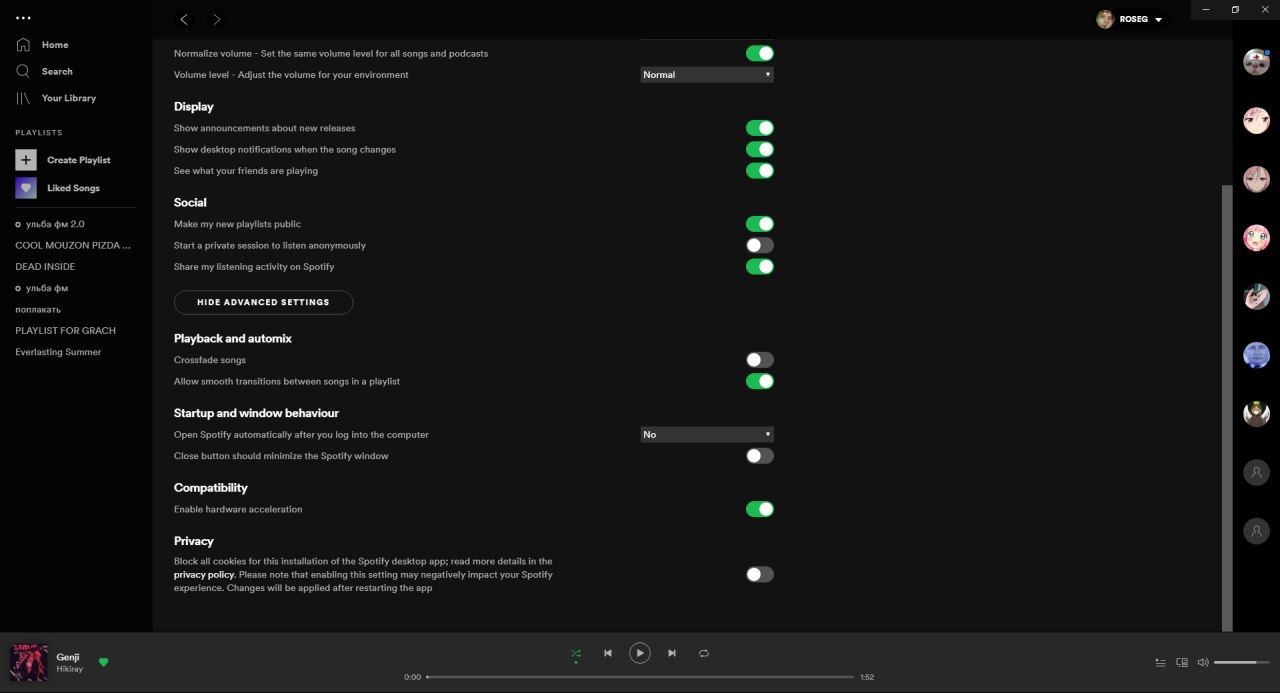The width and height of the screenshot is (1280, 693).
Task: Open ROSEG user account dropdown
Action: tap(1130, 19)
